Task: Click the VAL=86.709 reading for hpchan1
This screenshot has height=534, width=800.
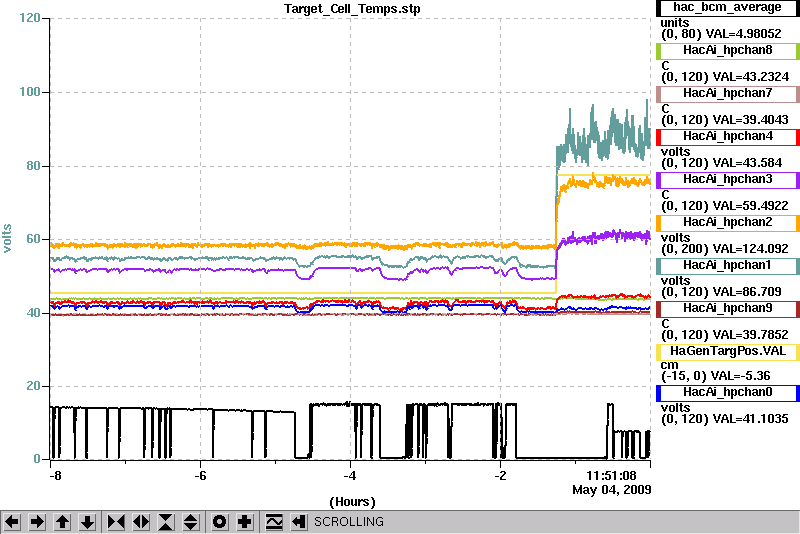Action: coord(747,292)
